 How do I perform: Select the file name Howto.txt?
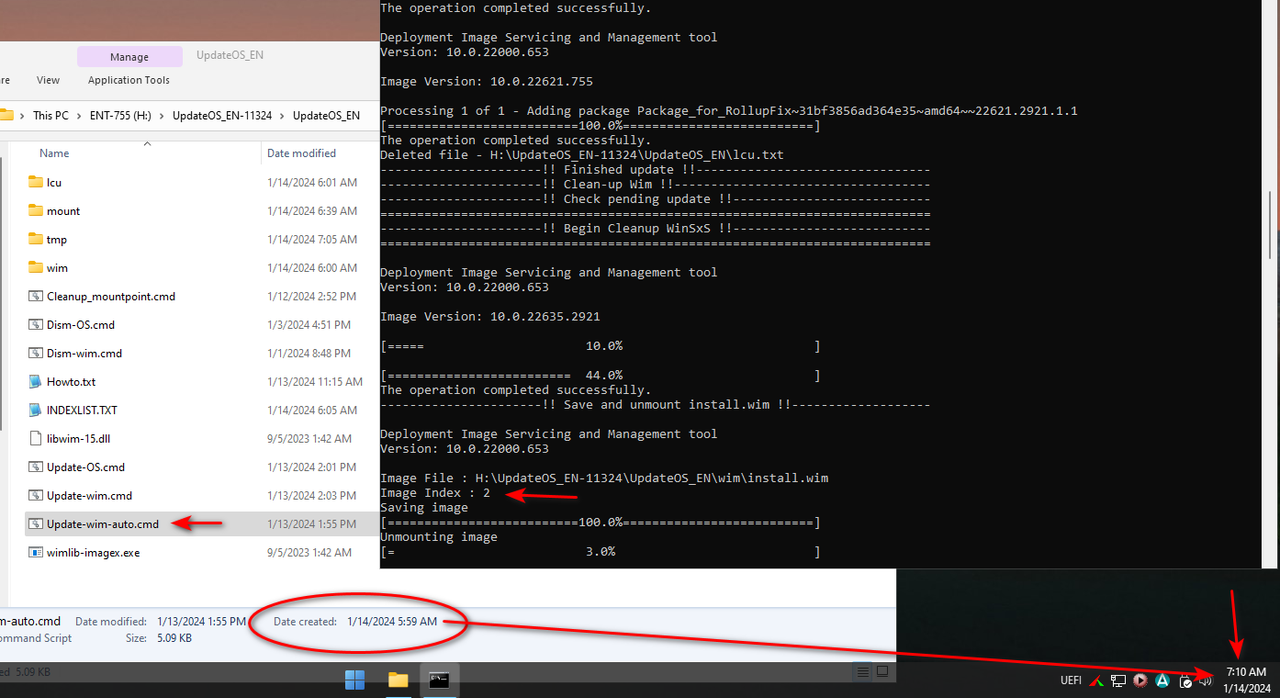71,382
